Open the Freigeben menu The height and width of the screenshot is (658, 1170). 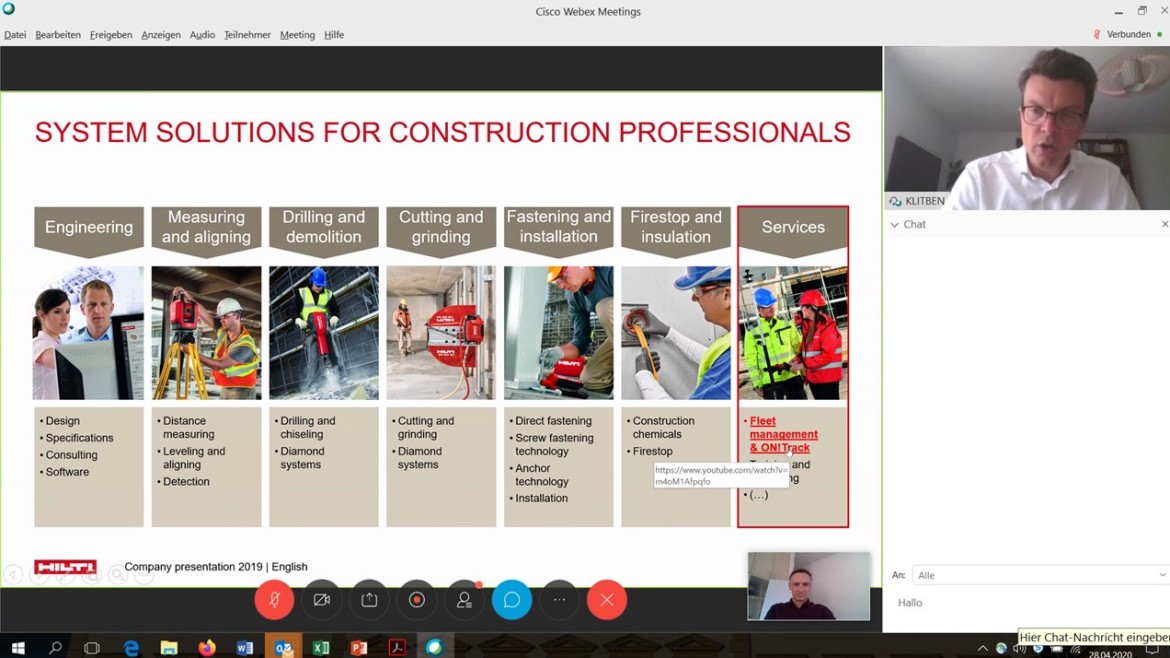coord(111,35)
